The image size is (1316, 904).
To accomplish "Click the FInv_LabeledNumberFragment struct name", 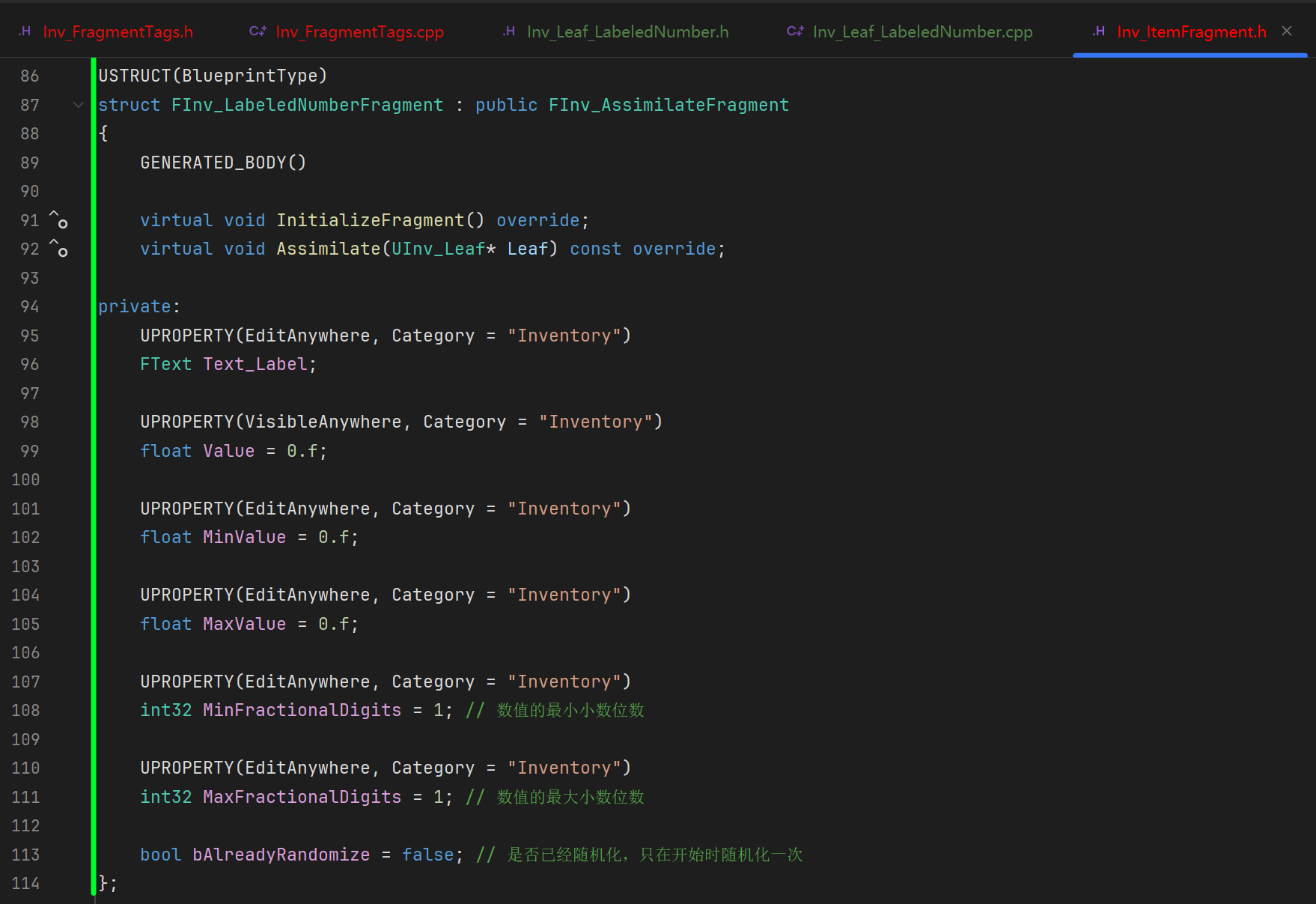I will tap(307, 105).
